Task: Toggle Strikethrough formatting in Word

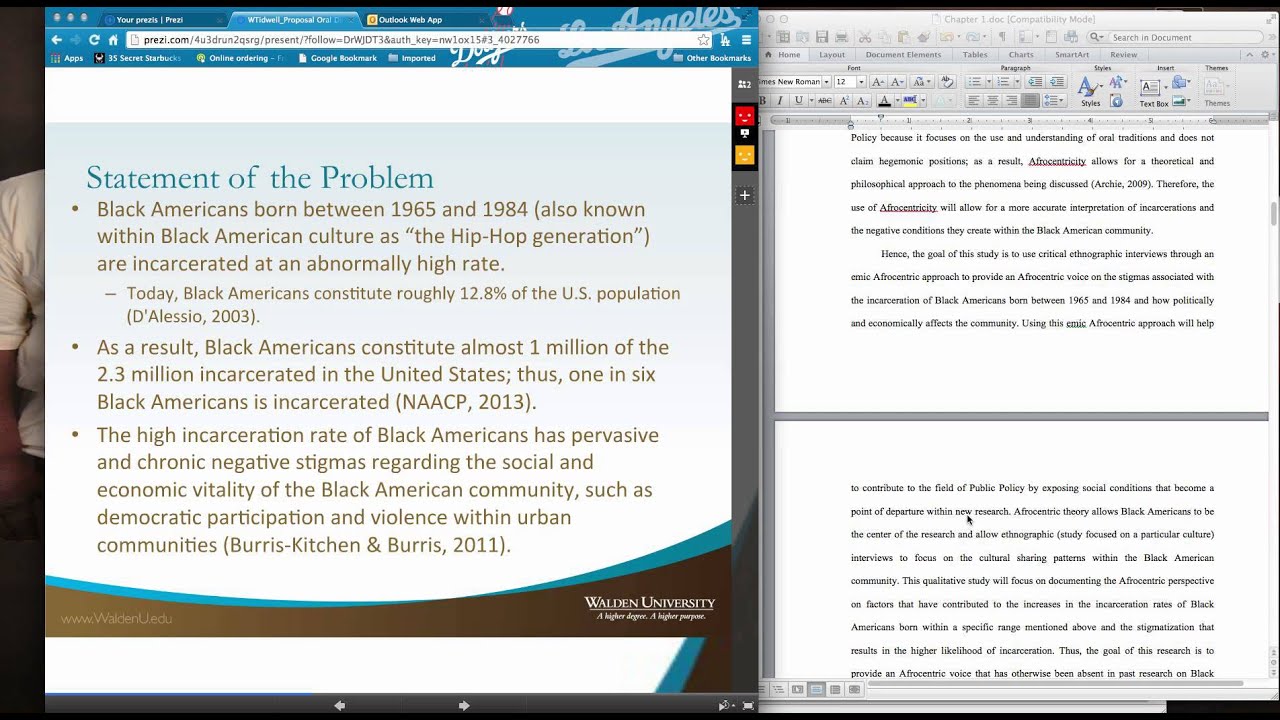Action: [x=824, y=100]
